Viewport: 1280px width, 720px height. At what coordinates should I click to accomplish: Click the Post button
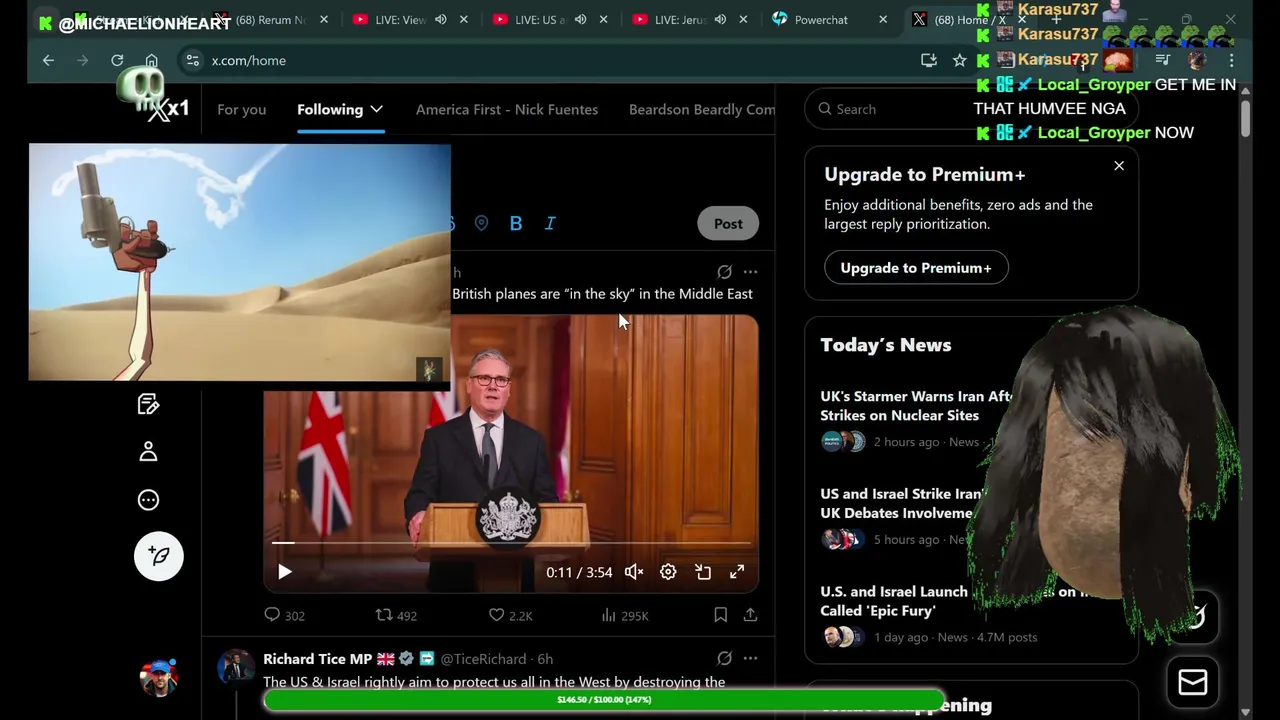(x=728, y=223)
